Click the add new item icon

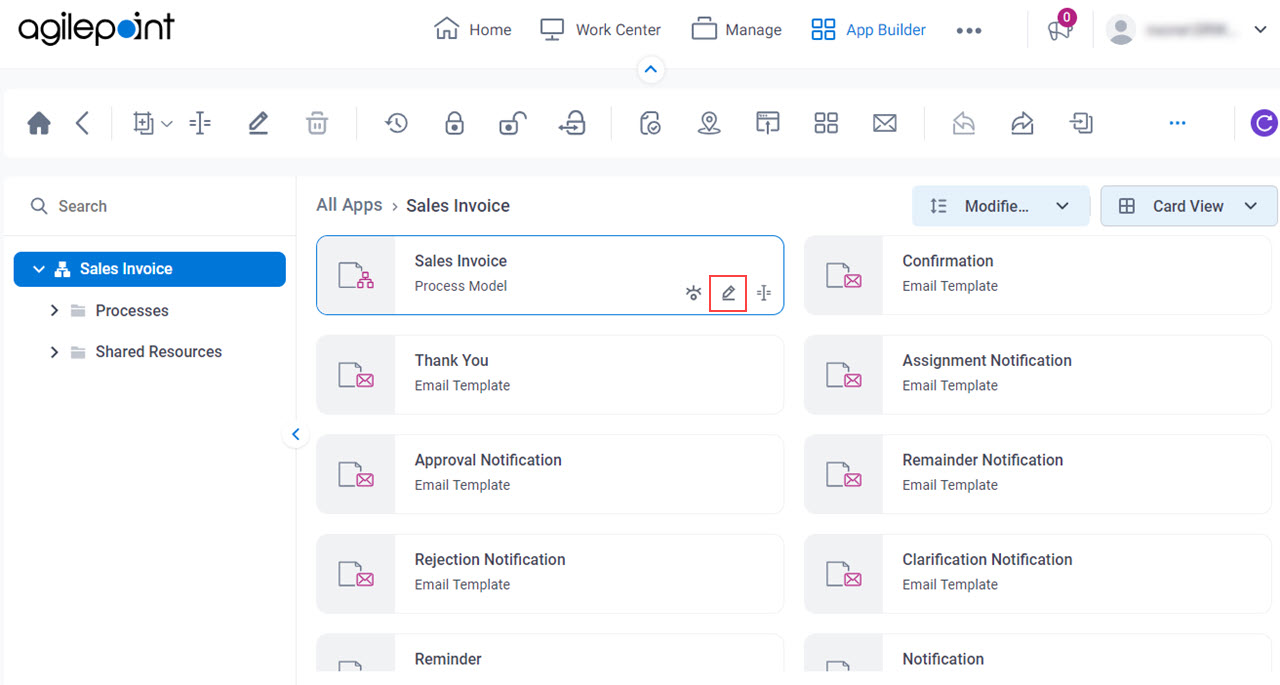[x=143, y=123]
